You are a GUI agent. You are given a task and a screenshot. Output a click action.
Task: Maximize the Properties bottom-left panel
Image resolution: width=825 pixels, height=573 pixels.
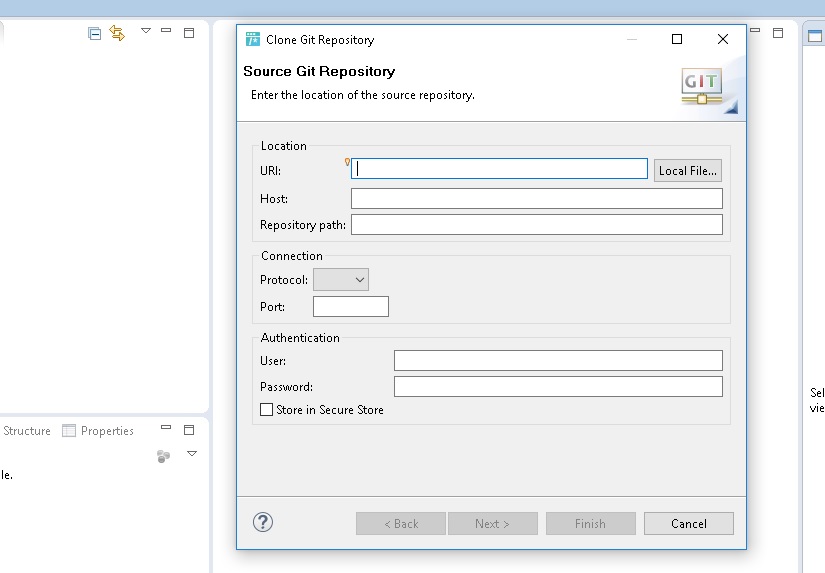[x=189, y=430]
